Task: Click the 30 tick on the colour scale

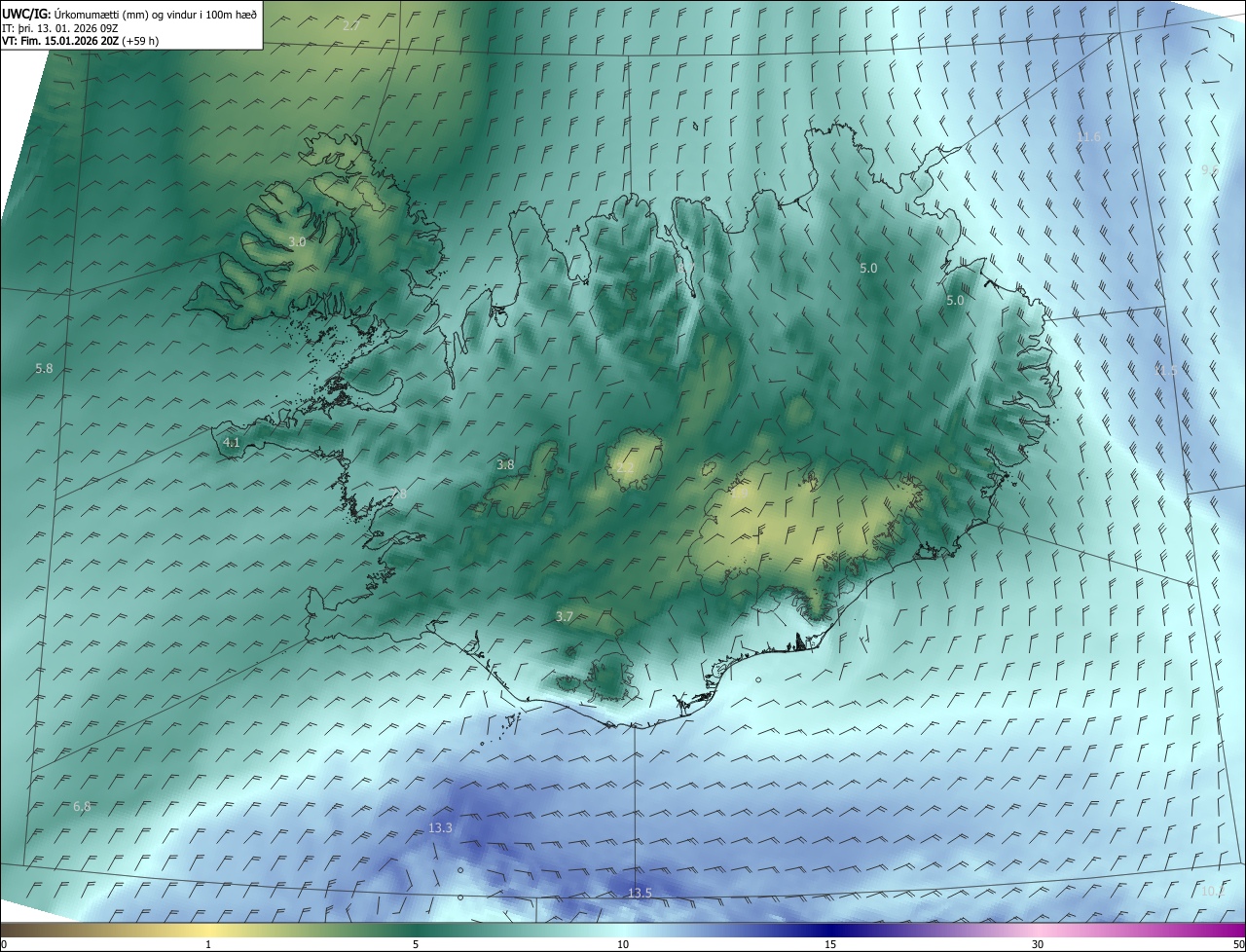Action: (x=1038, y=945)
